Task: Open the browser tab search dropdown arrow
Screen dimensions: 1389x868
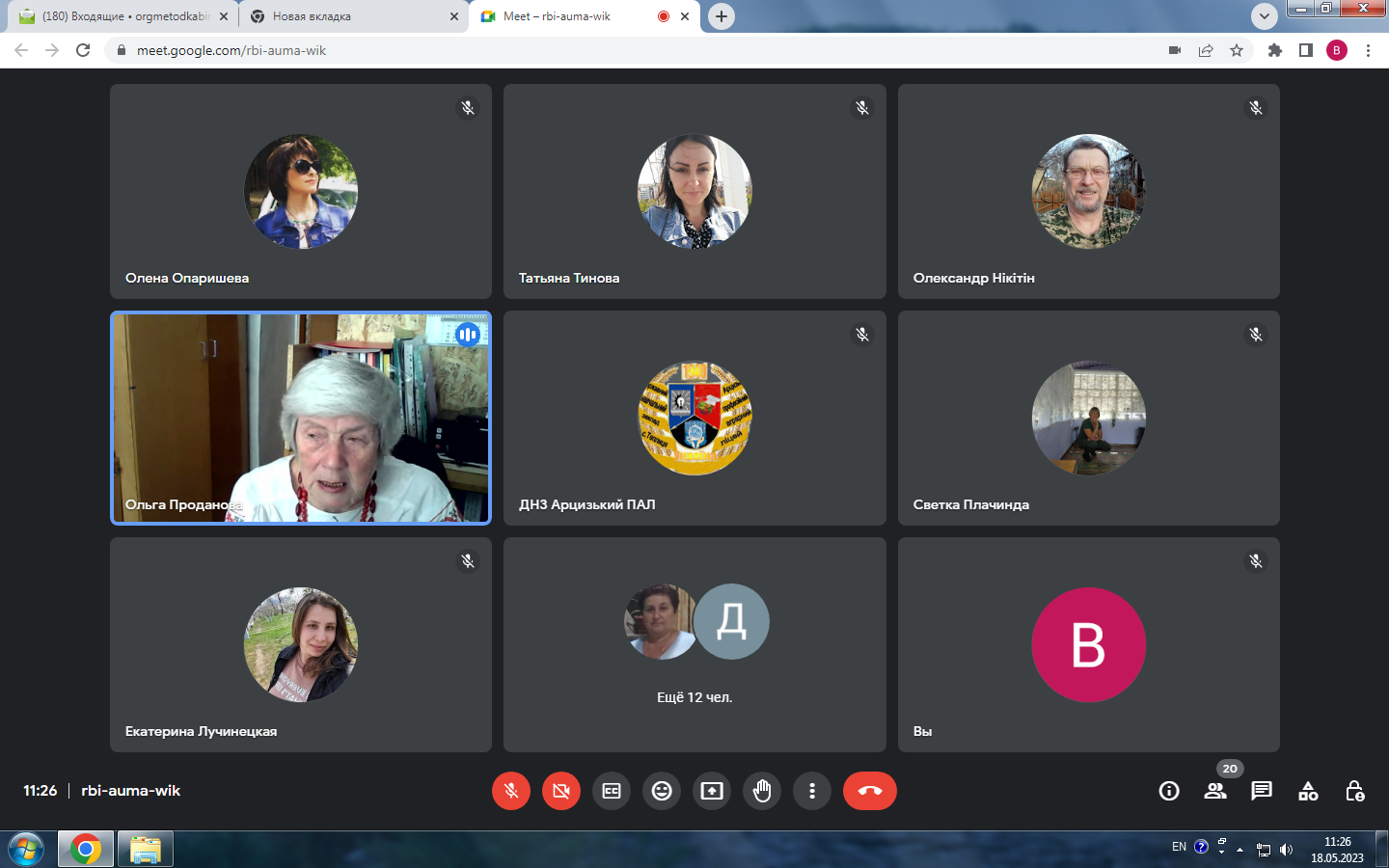Action: tap(1264, 16)
